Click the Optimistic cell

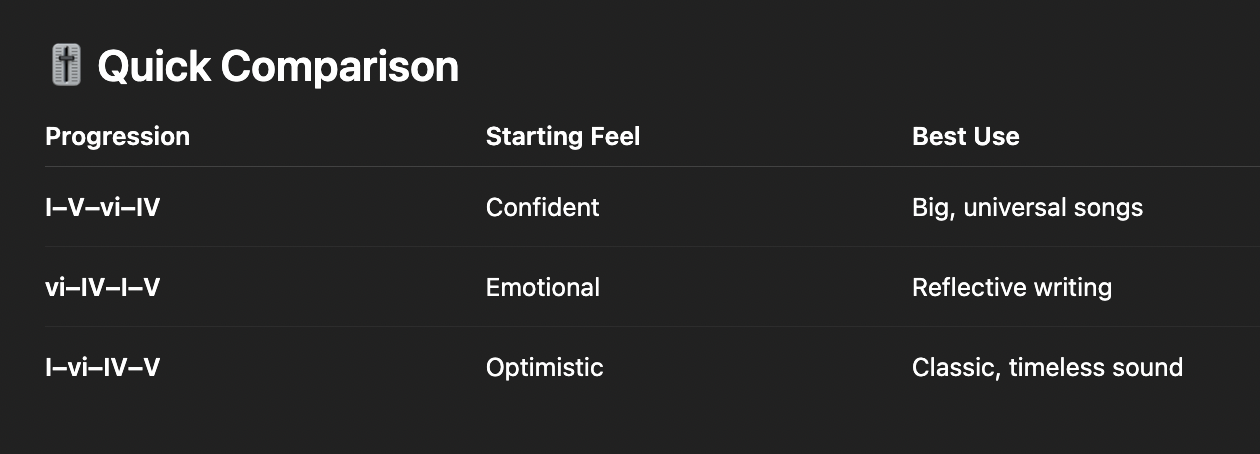click(x=544, y=367)
